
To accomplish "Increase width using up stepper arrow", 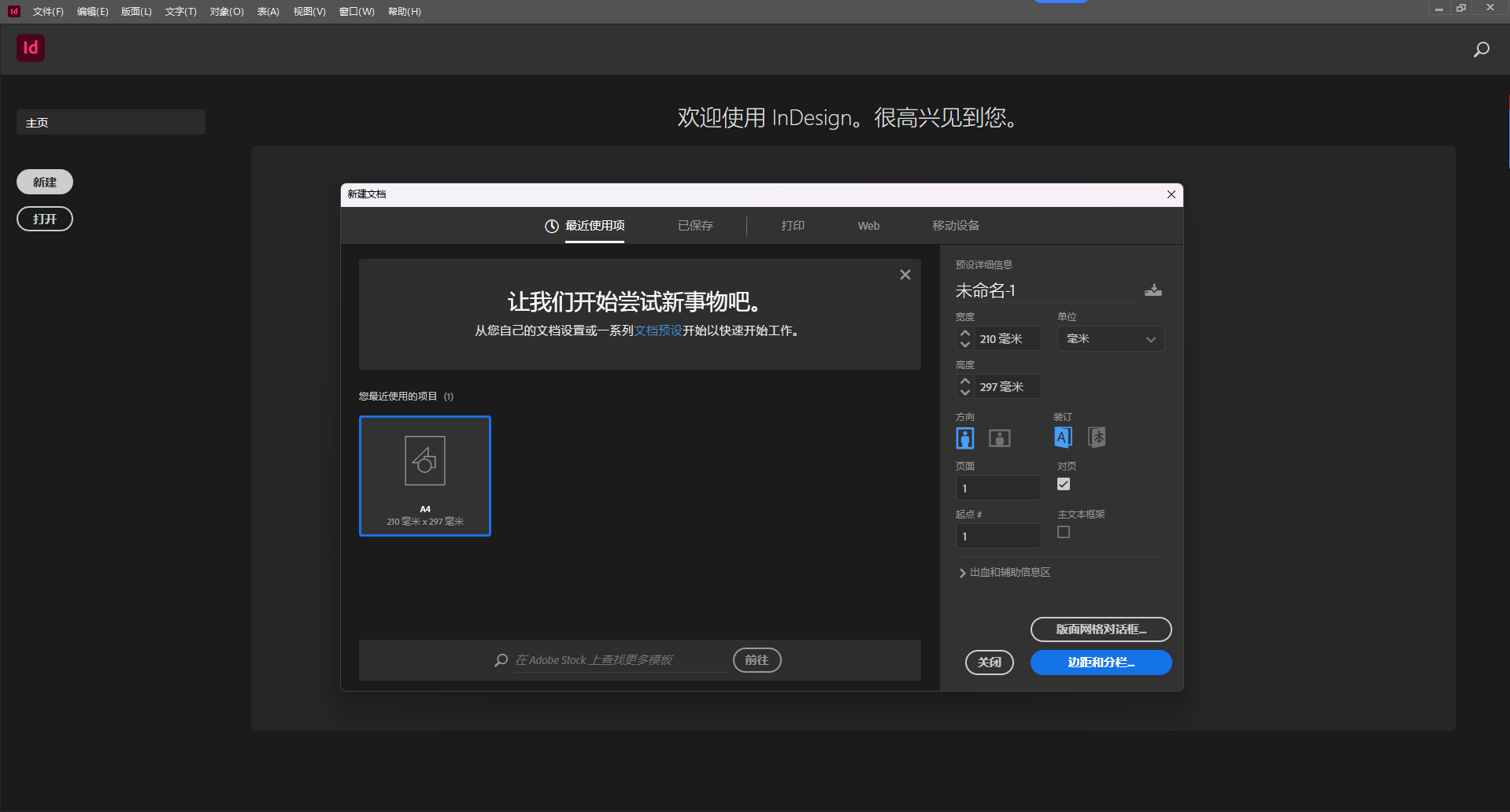I will pos(964,334).
